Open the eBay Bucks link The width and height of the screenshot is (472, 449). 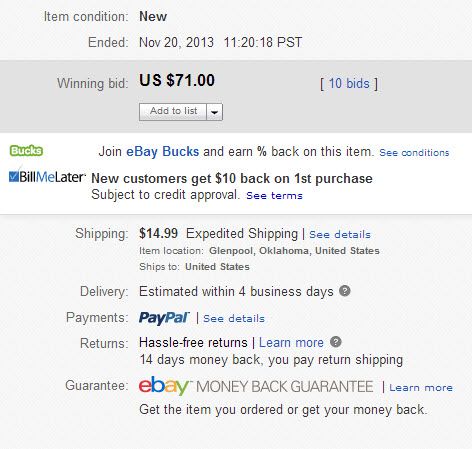(162, 152)
